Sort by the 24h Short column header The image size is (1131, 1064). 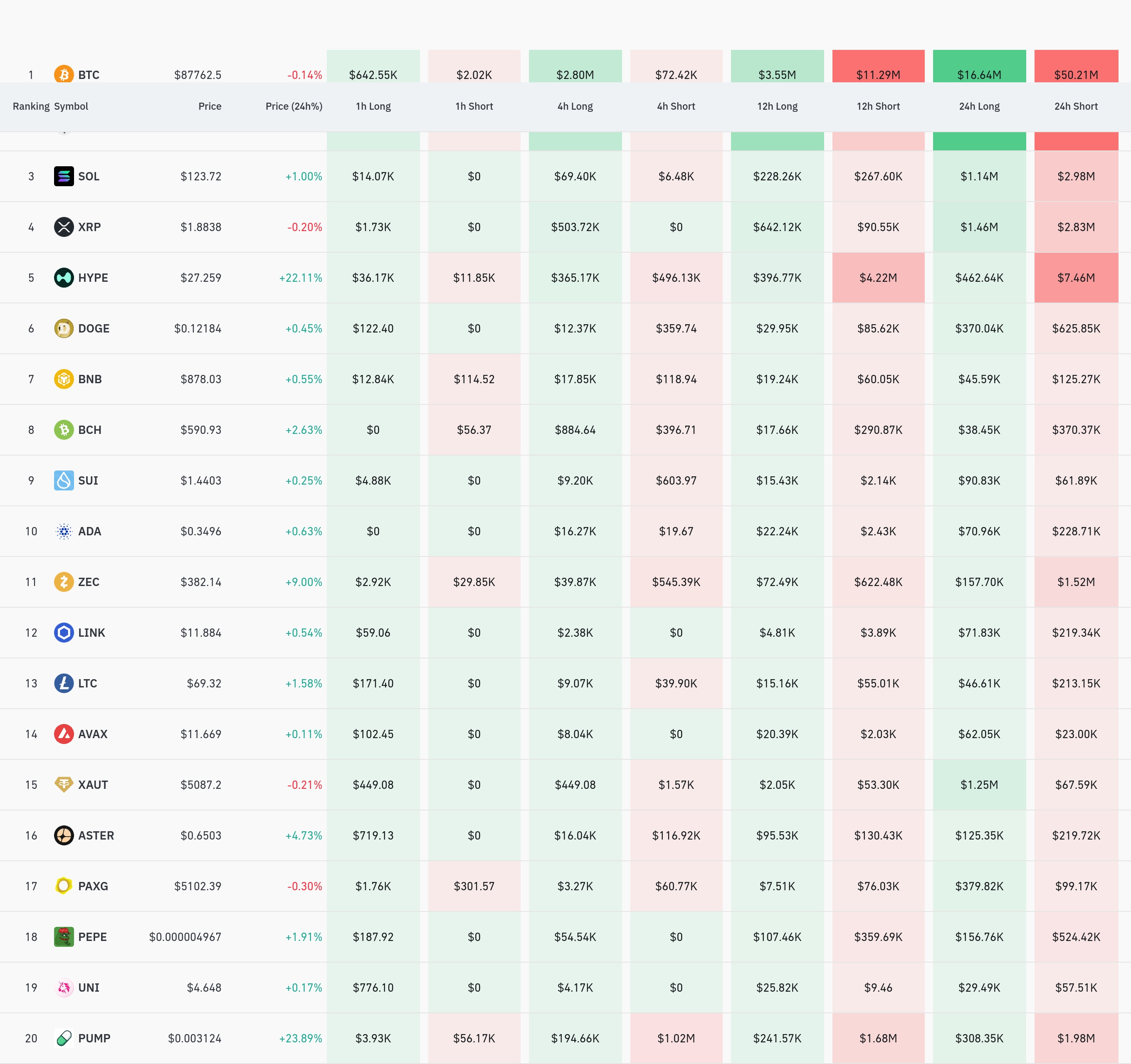tap(1075, 106)
